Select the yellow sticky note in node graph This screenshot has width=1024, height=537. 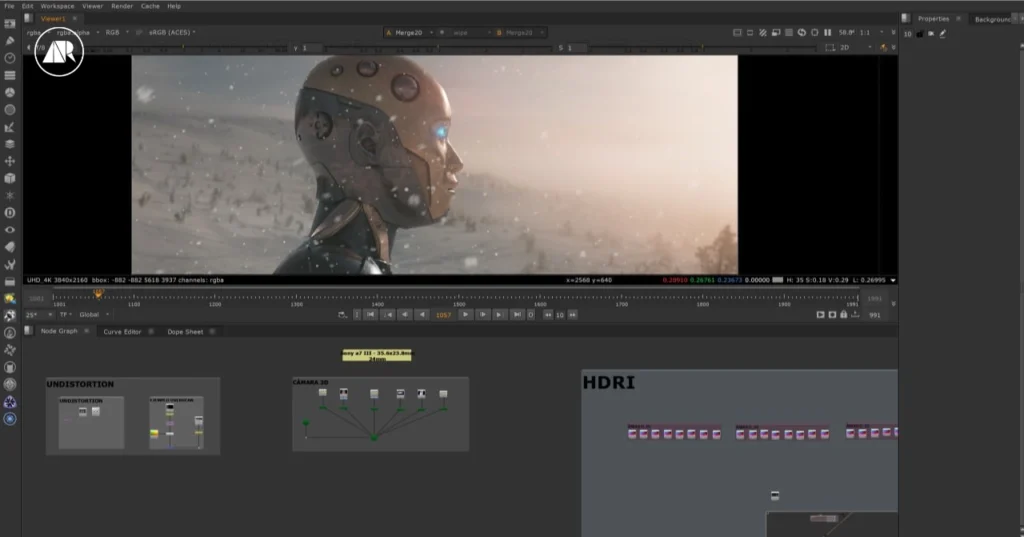[377, 355]
